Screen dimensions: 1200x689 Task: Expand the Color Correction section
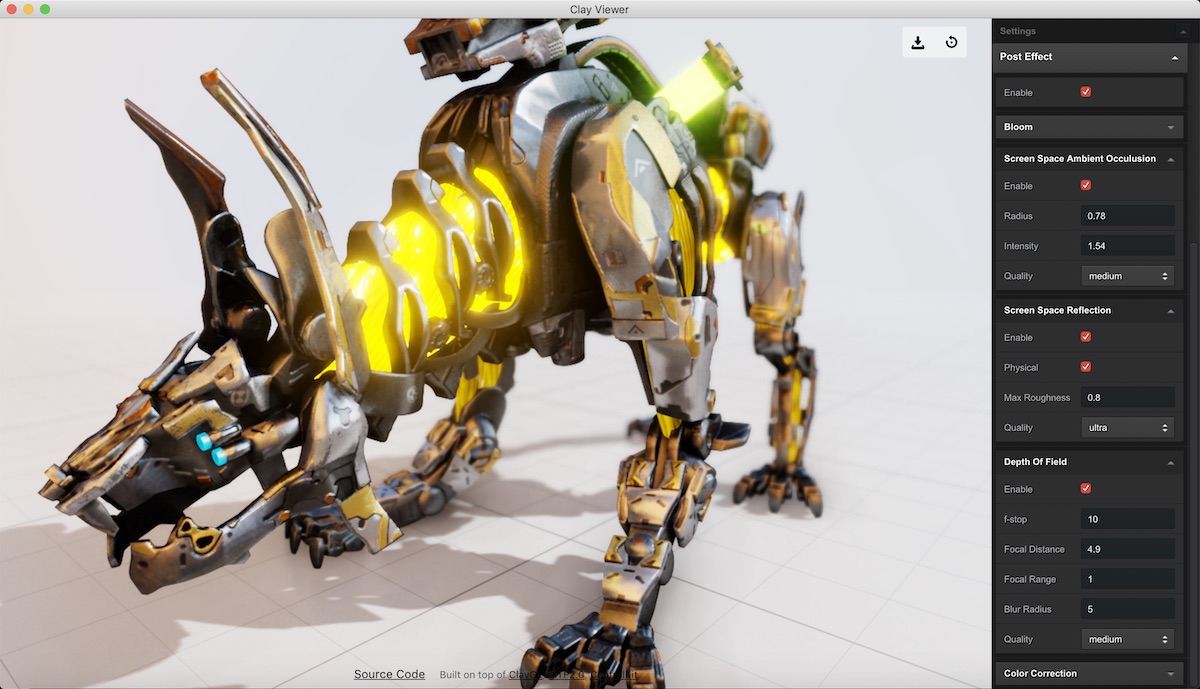(1090, 673)
